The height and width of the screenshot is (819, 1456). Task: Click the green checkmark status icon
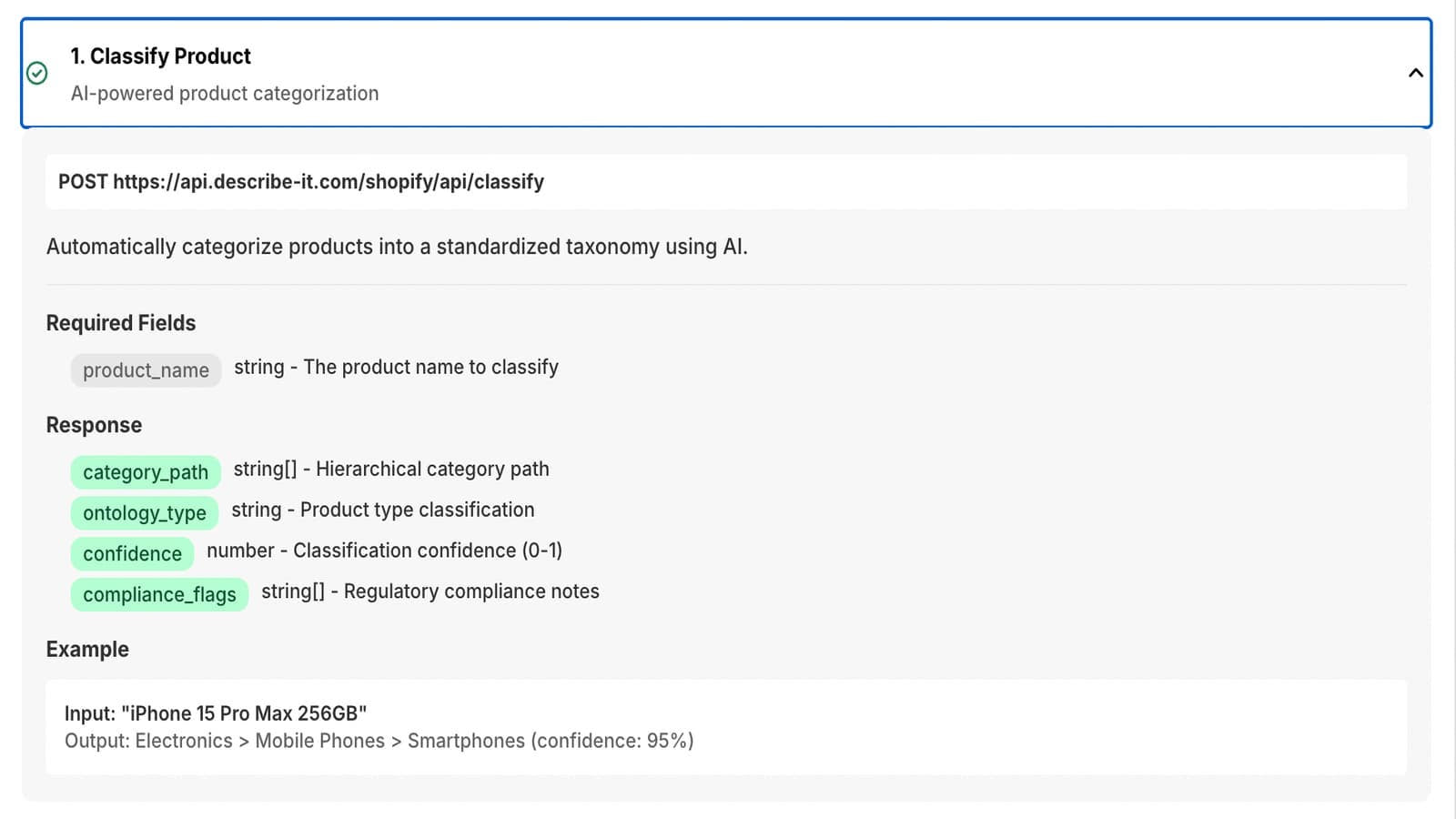tap(37, 73)
